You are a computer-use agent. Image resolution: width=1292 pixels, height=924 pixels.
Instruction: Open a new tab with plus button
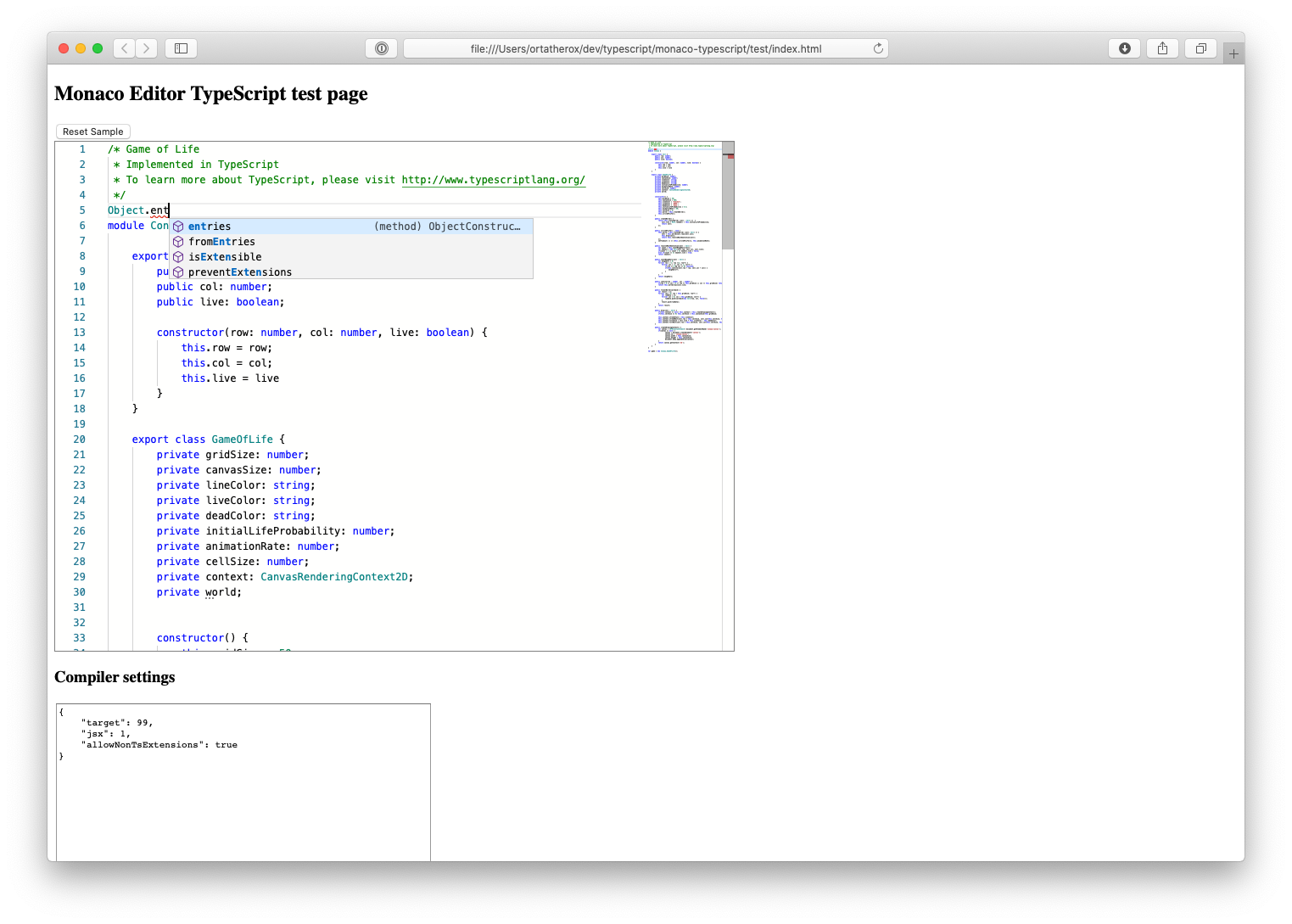point(1233,53)
